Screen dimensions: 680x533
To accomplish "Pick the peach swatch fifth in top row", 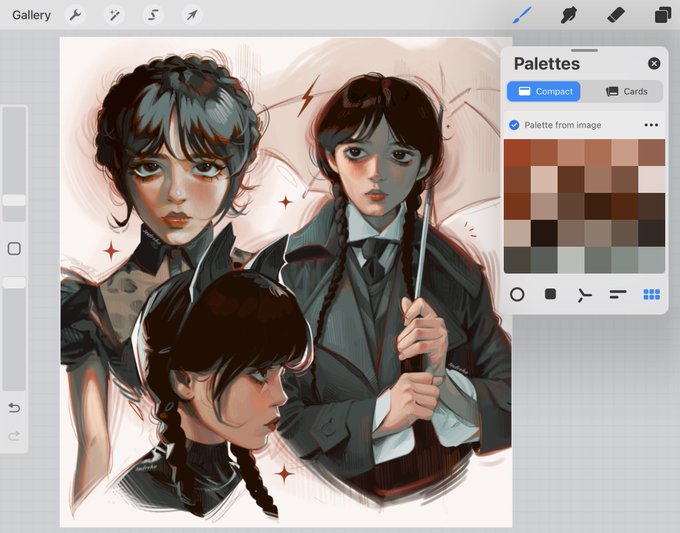I will [x=624, y=152].
